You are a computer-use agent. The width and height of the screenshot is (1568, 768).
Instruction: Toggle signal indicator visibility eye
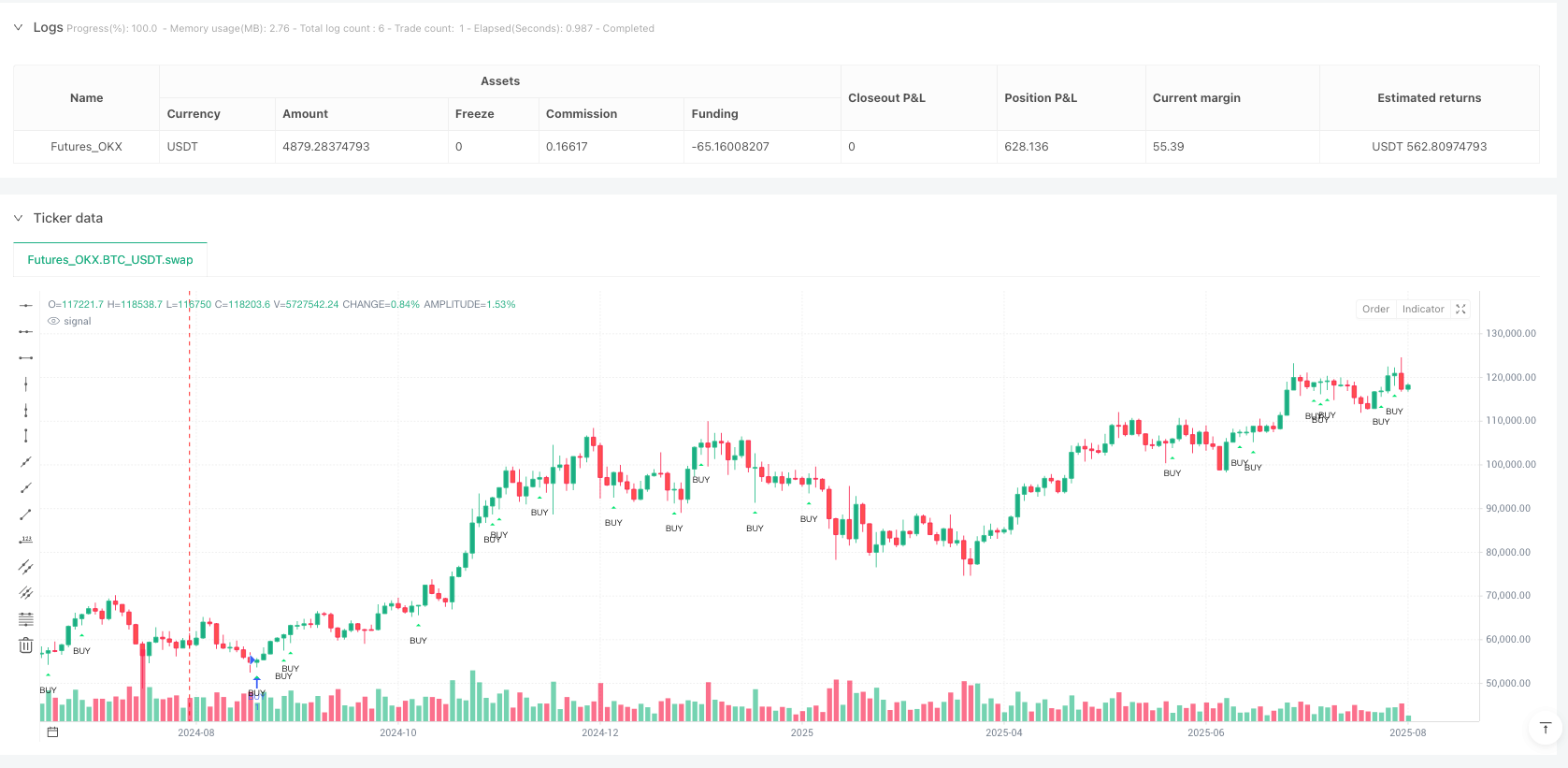pos(54,321)
